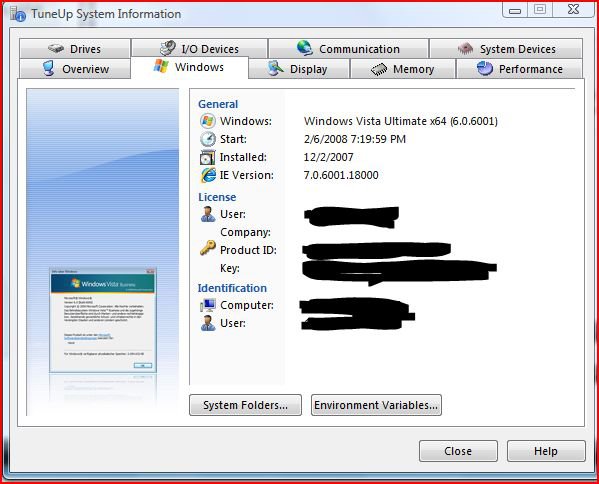Open Environment Variables dialog

[x=376, y=405]
